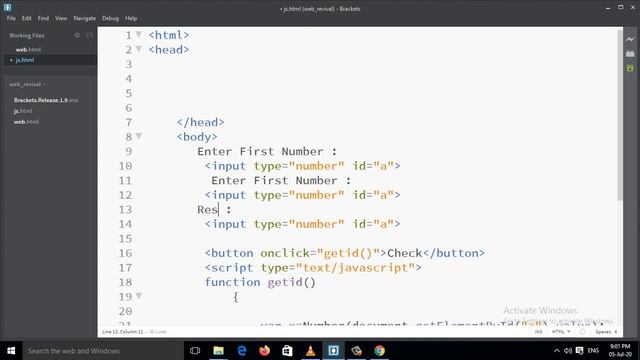Open the pen tablet taskbar app
Screen dimensions: 640x360
356,351
